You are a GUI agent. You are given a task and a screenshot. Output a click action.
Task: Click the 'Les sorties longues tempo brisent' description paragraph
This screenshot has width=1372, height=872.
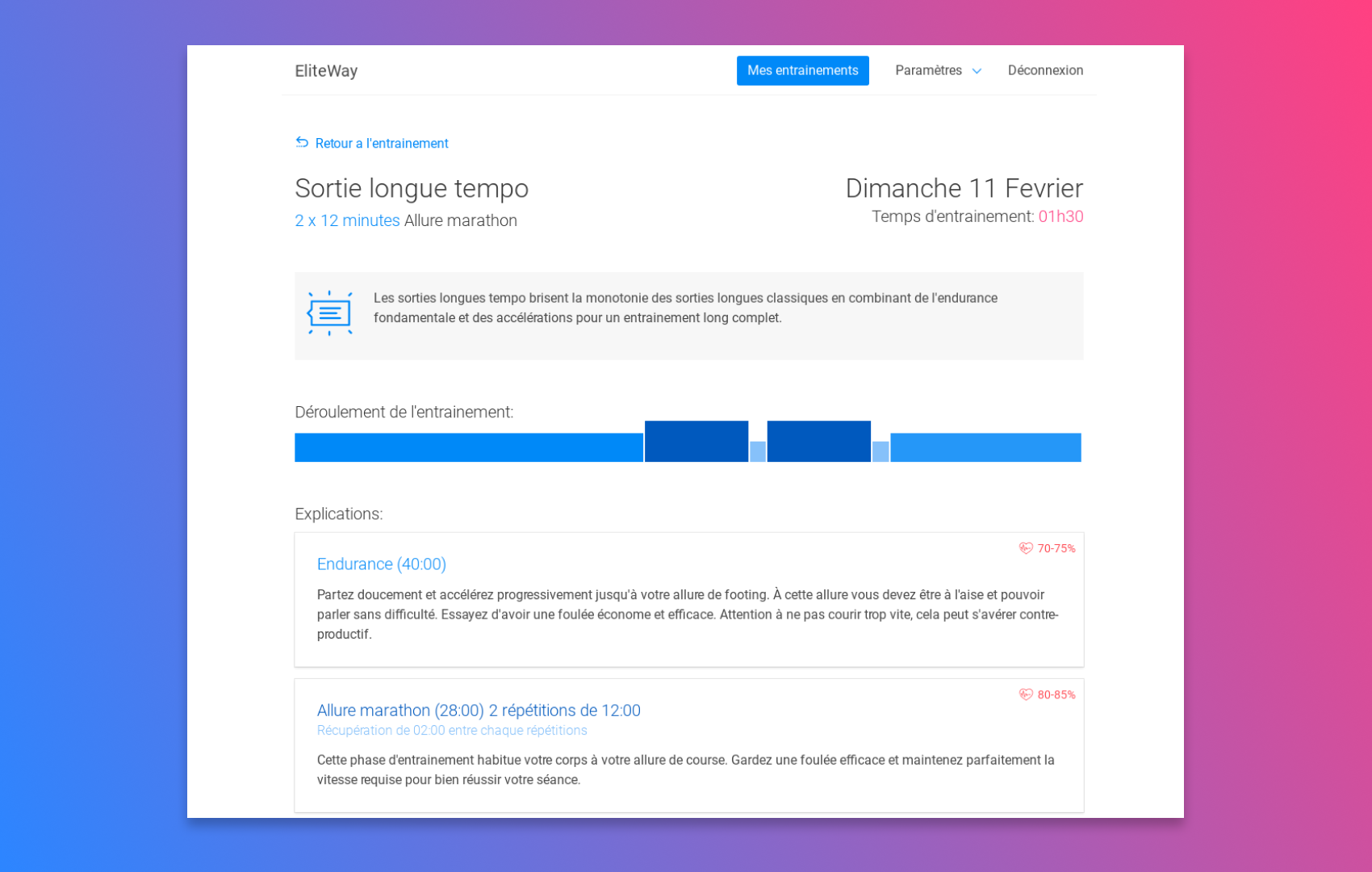click(x=685, y=308)
